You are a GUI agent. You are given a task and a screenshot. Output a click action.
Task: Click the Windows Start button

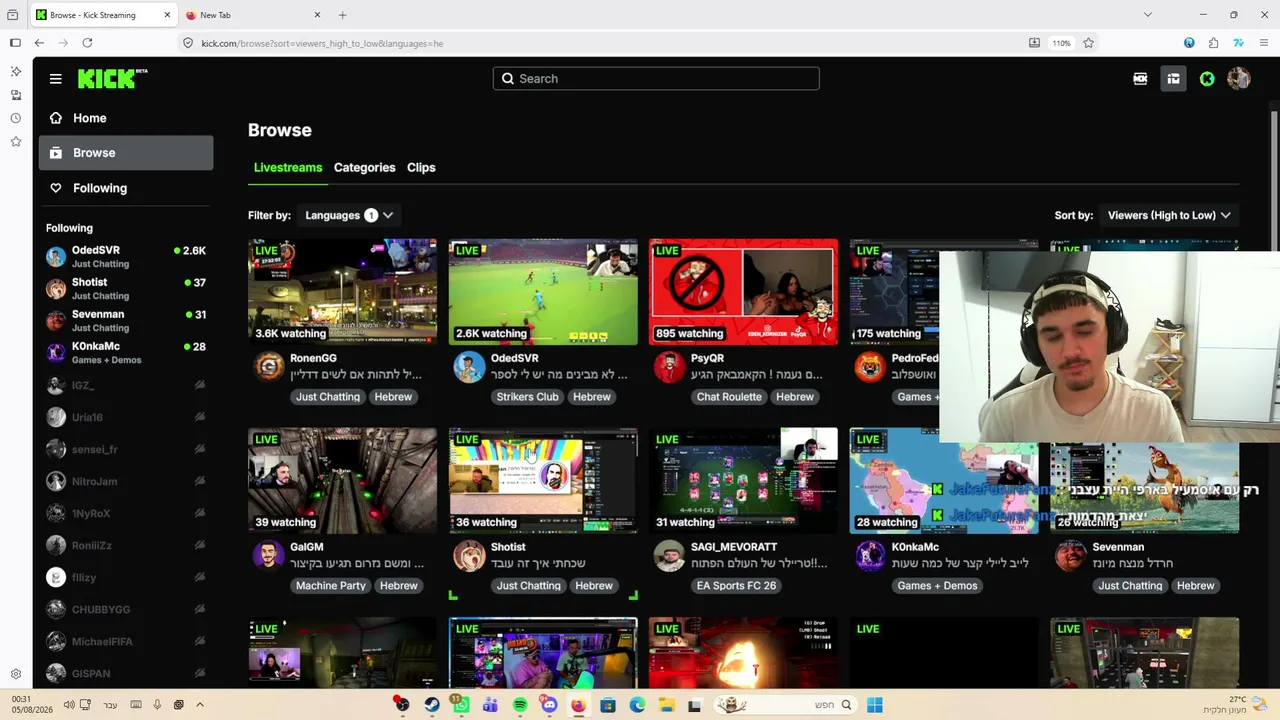(x=874, y=705)
